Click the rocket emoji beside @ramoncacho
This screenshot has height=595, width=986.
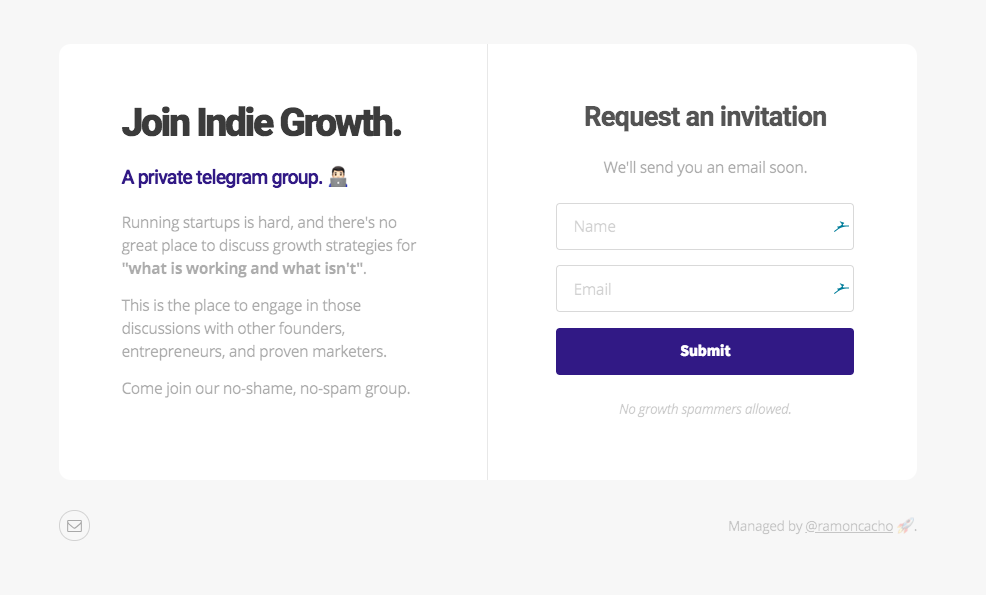(x=905, y=525)
